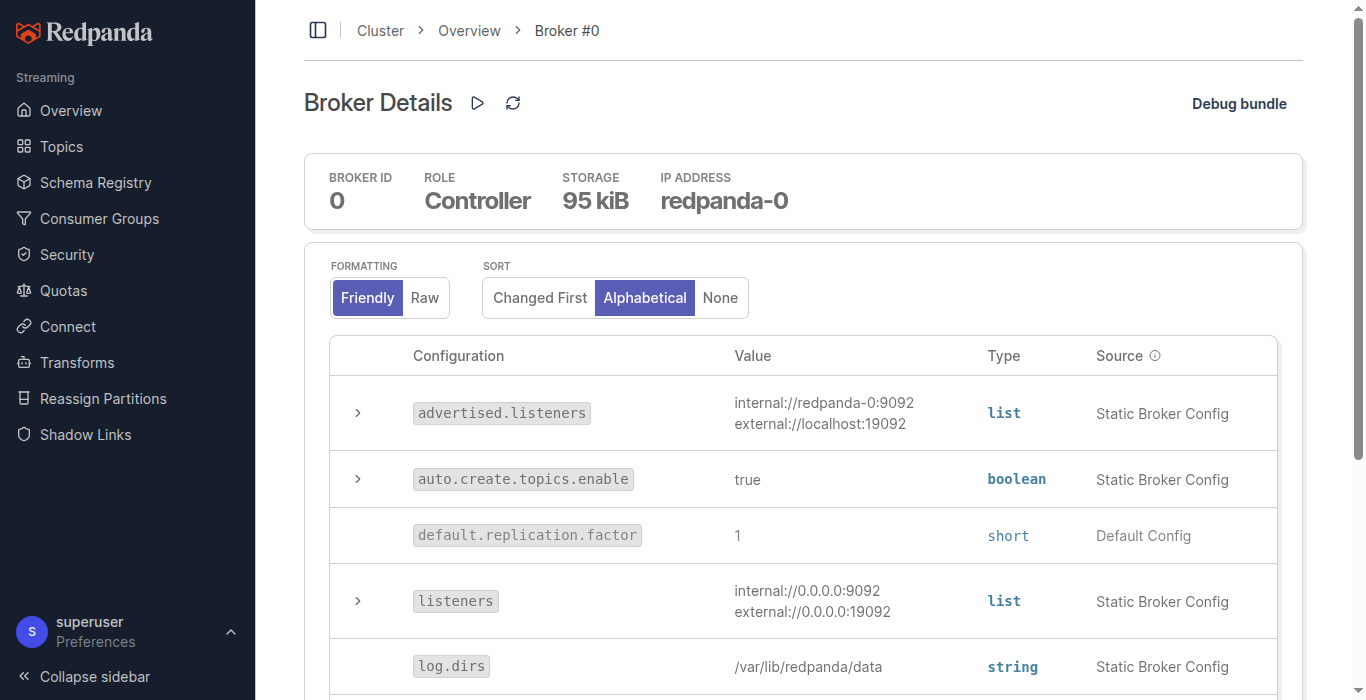
Task: Click the refresh icon beside Broker Details
Action: tap(513, 103)
